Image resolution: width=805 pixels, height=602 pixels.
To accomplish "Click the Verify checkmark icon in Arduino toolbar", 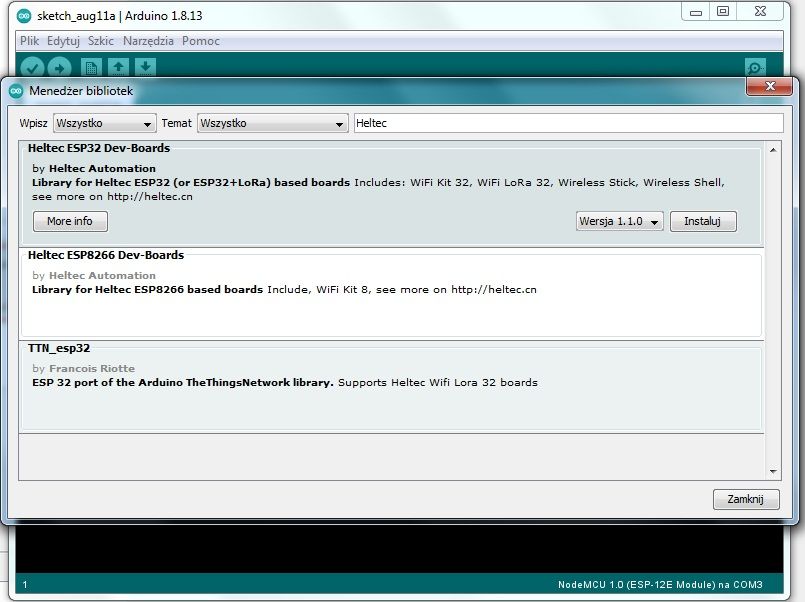I will (32, 67).
